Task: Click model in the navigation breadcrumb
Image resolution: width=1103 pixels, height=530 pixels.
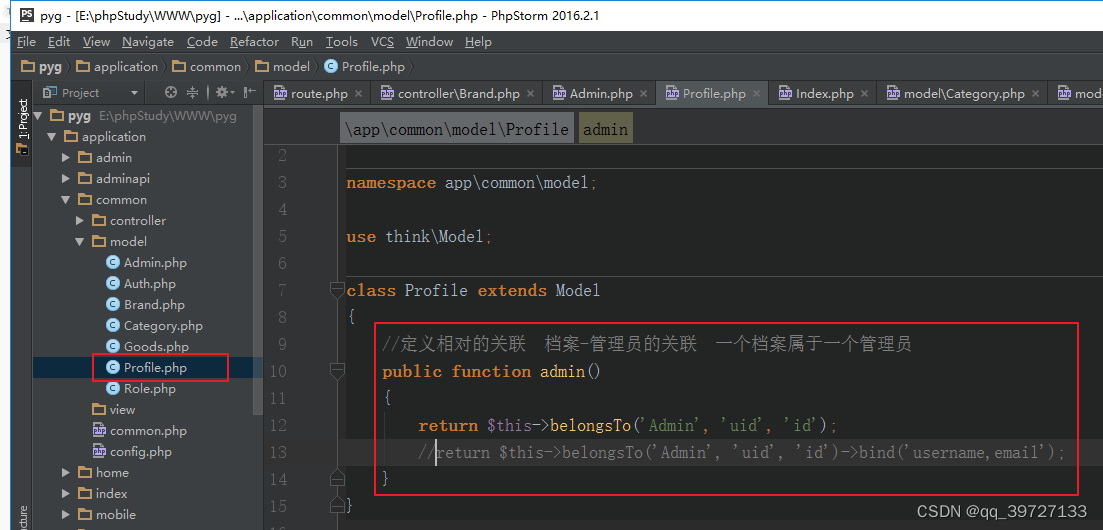Action: coord(283,67)
